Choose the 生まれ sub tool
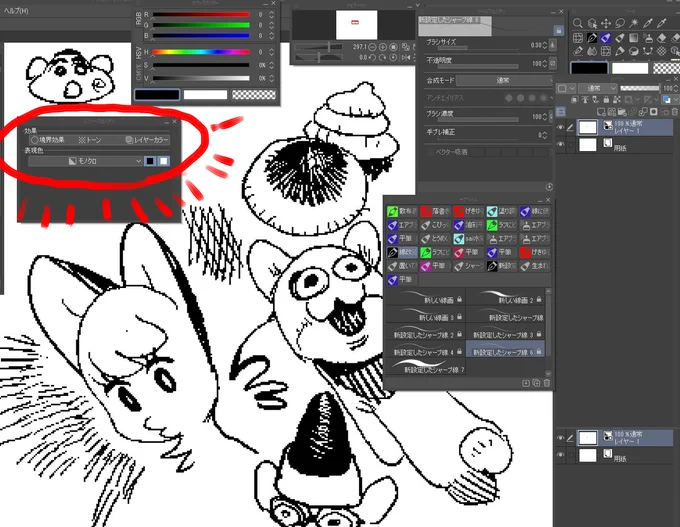This screenshot has height=527, width=680. pyautogui.click(x=535, y=265)
